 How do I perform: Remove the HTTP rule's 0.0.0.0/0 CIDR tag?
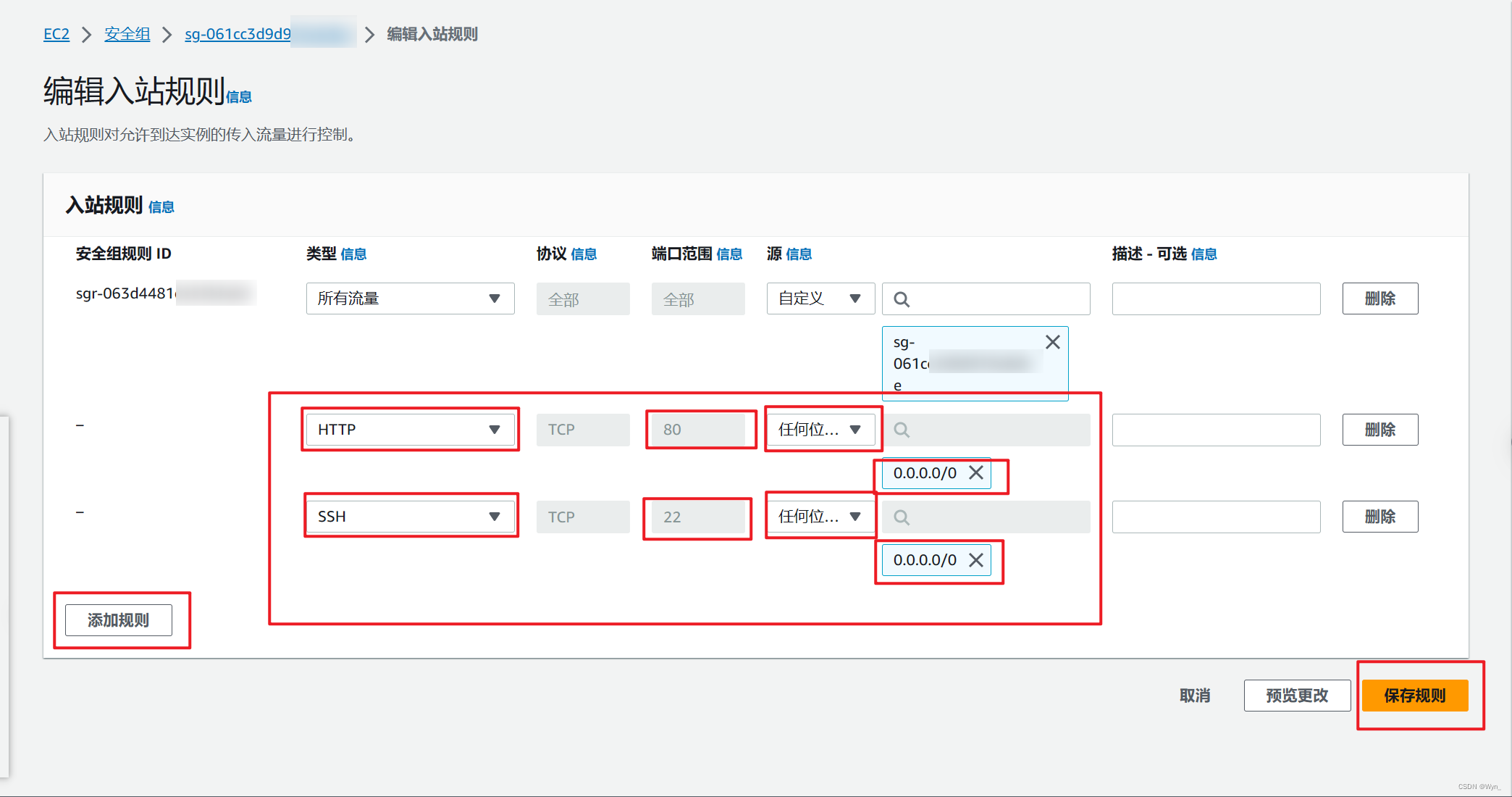point(976,473)
